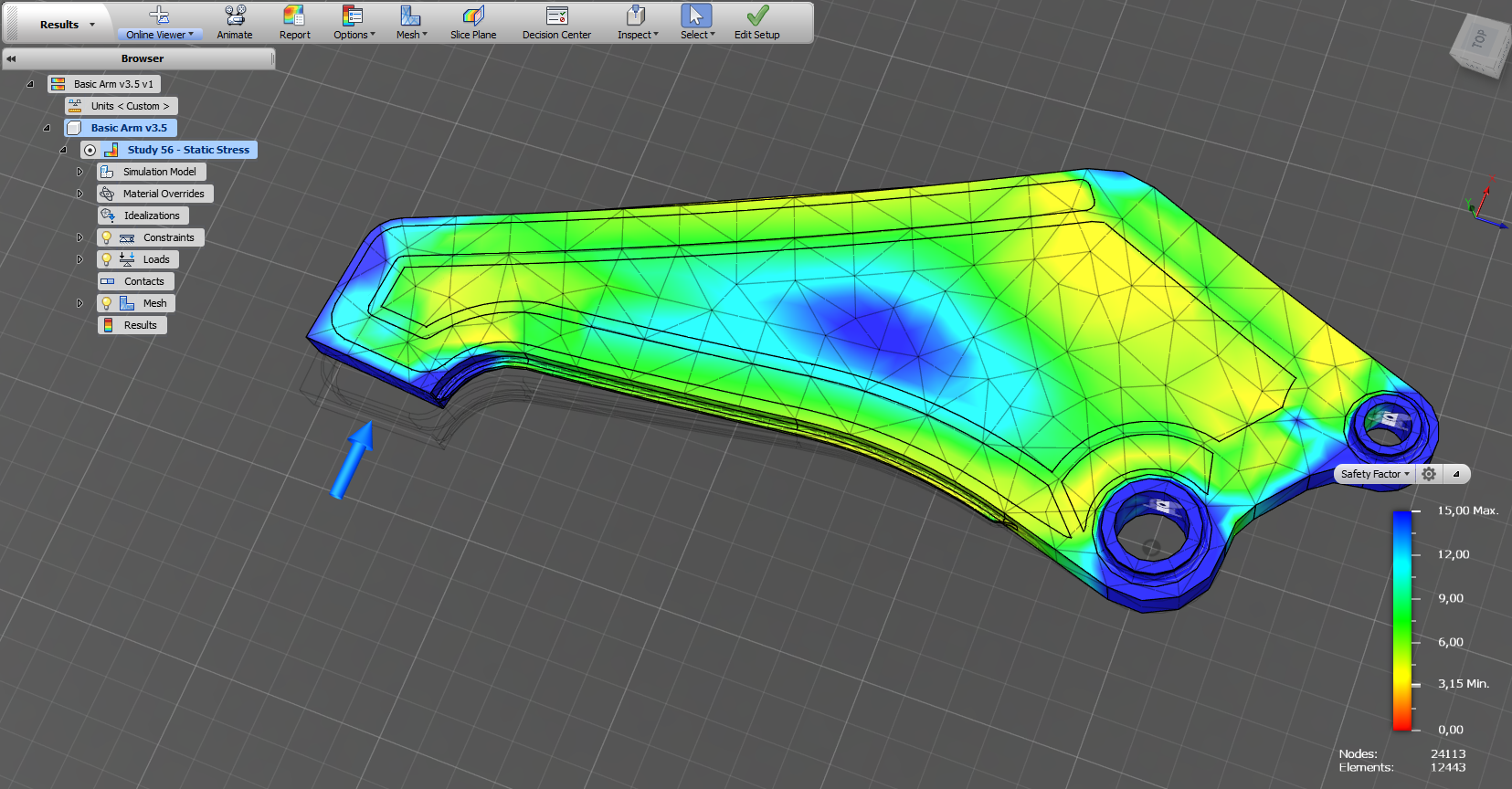Open Online Viewer dropdown arrow
Screen dimensions: 1512x789
[x=191, y=35]
